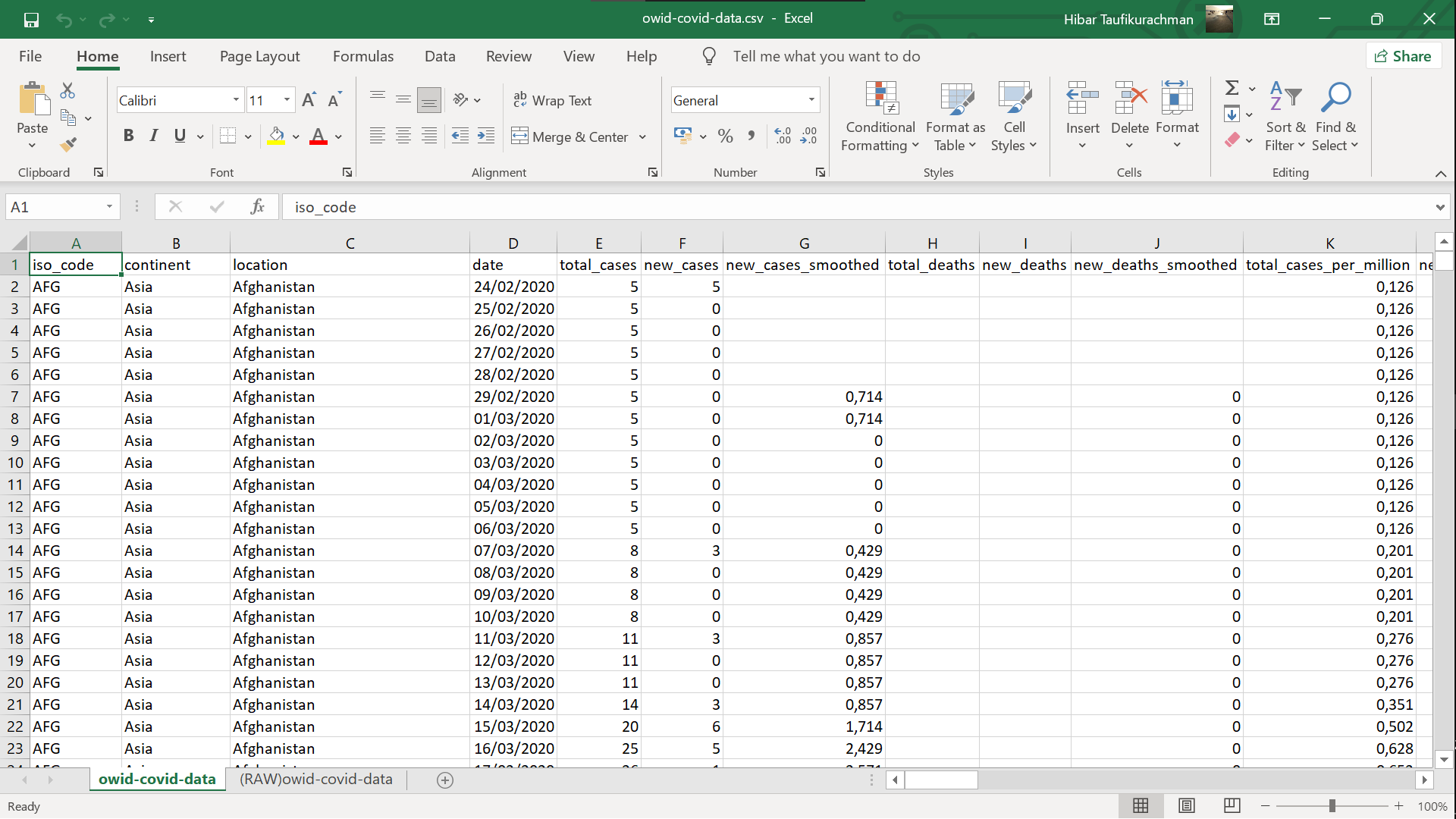Click the Tell me what you want field
Viewport: 1456px width, 819px height.
(x=826, y=56)
